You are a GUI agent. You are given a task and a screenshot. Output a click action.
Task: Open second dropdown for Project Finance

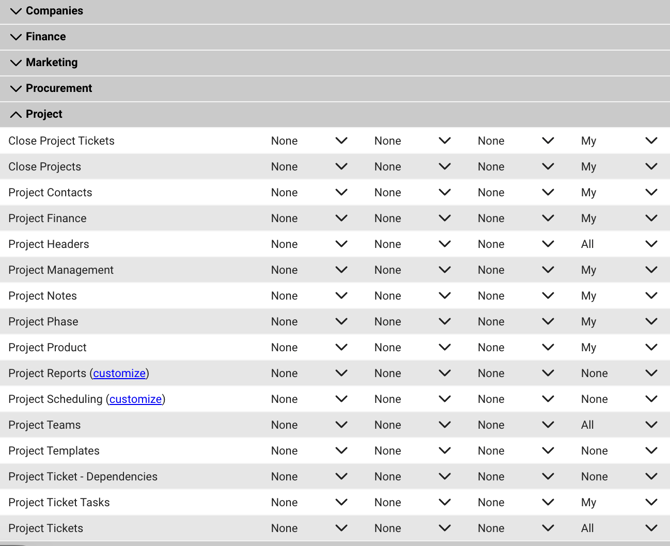point(413,218)
